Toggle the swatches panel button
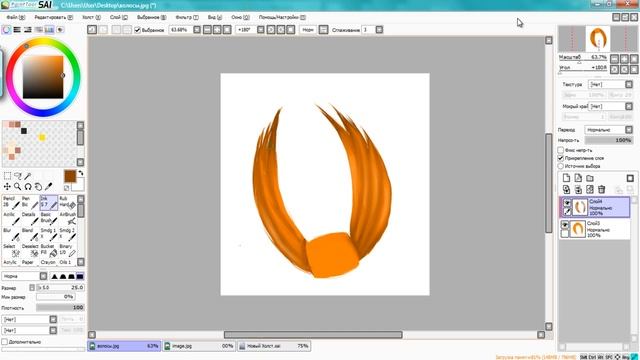The image size is (640, 360). point(49,29)
